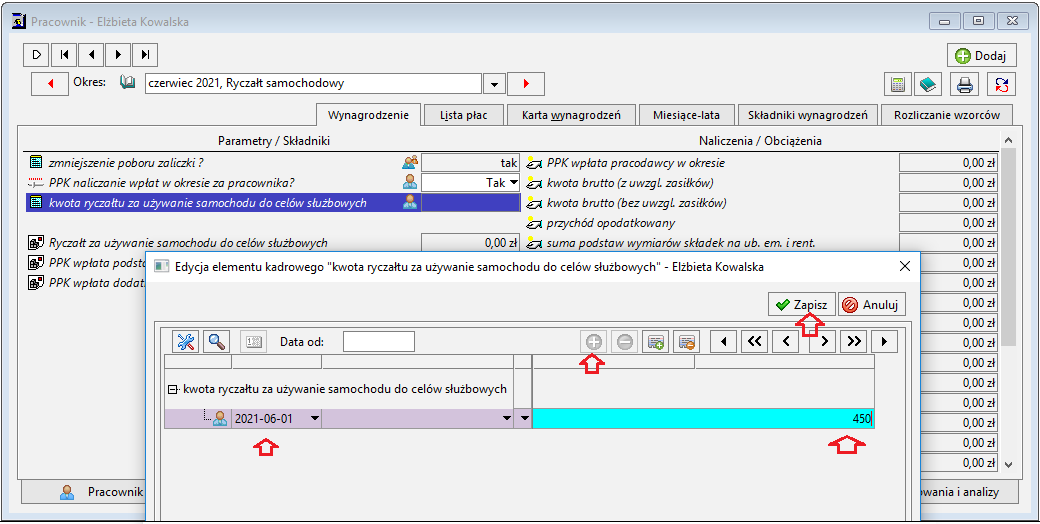Go to the next employee record

tap(118, 54)
